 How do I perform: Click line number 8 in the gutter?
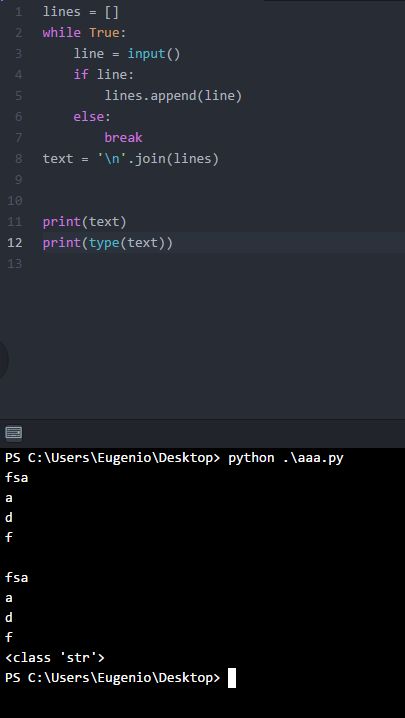point(18,159)
